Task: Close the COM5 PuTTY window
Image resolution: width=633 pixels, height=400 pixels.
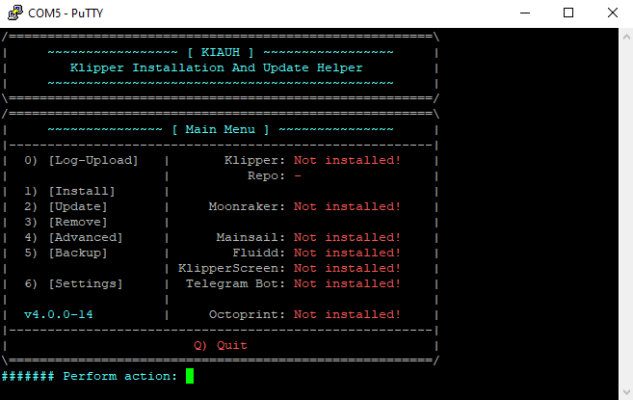Action: pos(612,13)
